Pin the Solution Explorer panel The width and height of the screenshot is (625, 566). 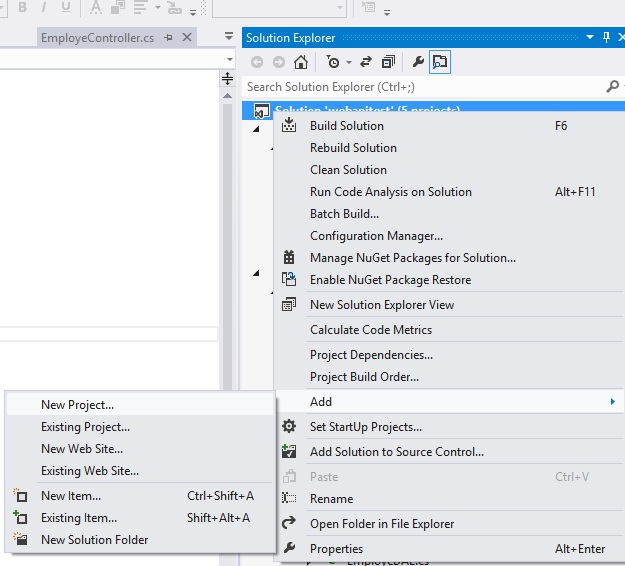(606, 37)
